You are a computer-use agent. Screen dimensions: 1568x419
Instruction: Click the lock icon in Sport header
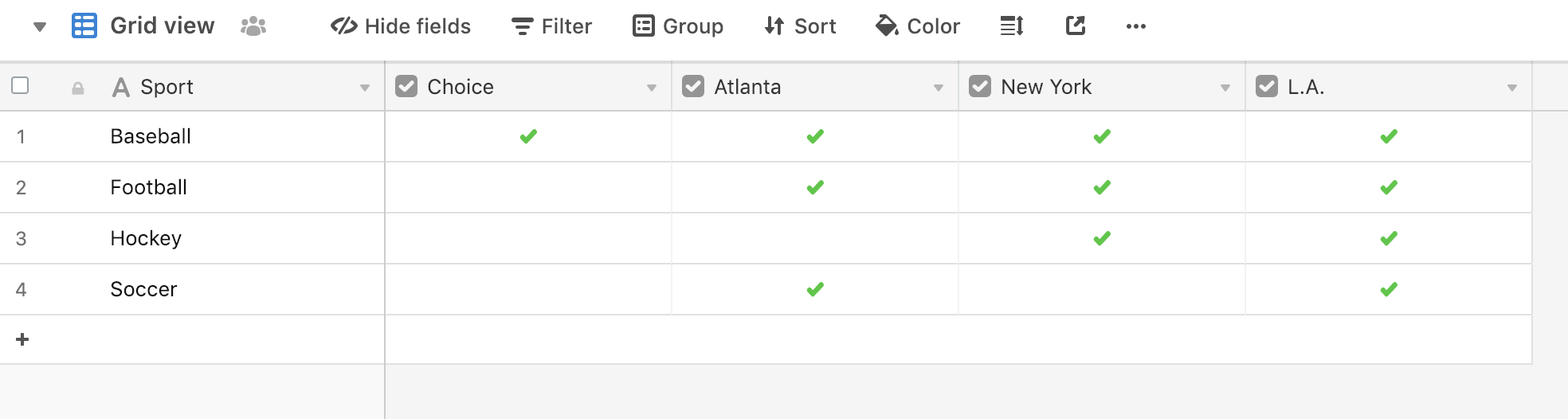(x=78, y=88)
